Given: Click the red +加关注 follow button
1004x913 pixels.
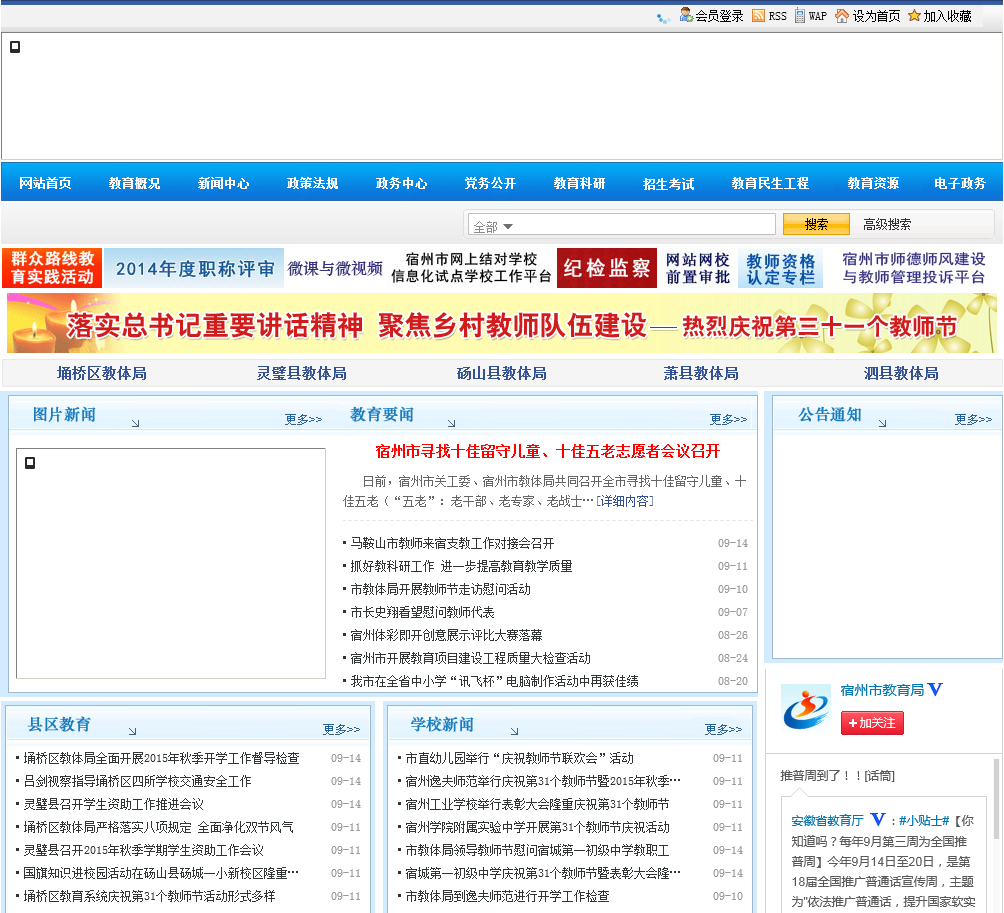Looking at the screenshot, I should pos(872,723).
